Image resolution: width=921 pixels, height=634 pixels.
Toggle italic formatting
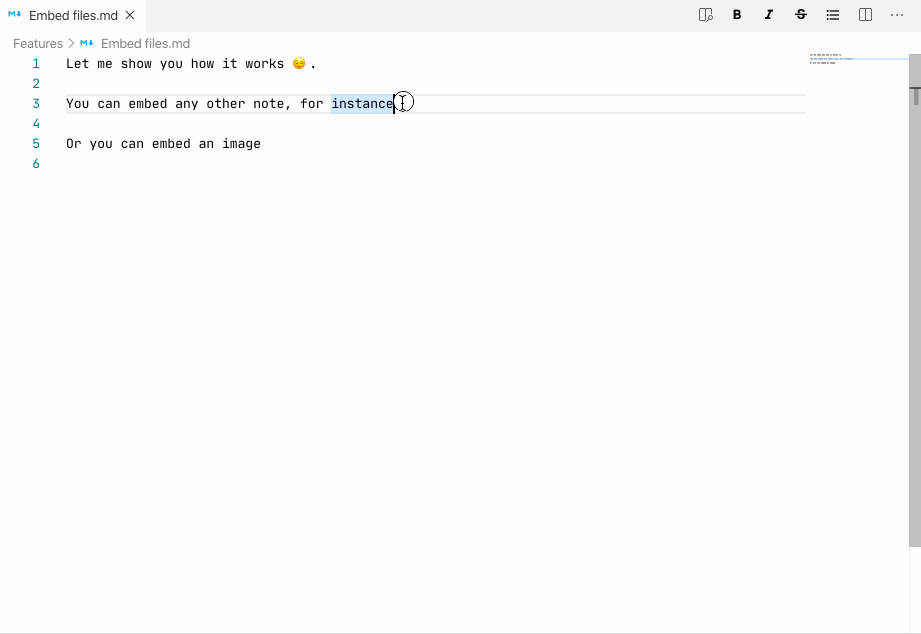point(768,15)
